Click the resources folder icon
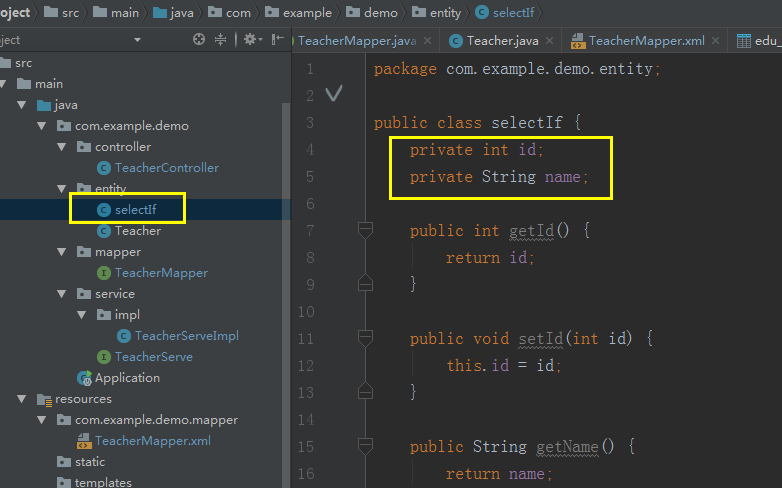The width and height of the screenshot is (782, 488). pos(44,399)
